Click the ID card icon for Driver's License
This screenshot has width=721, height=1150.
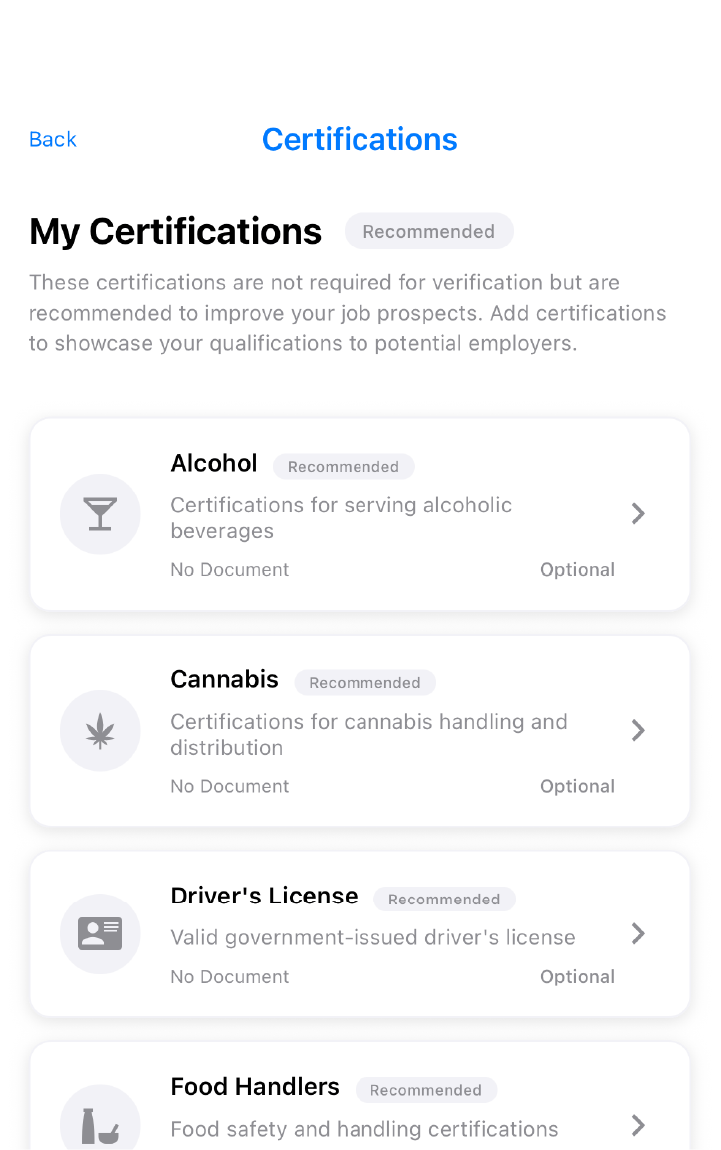tap(100, 933)
